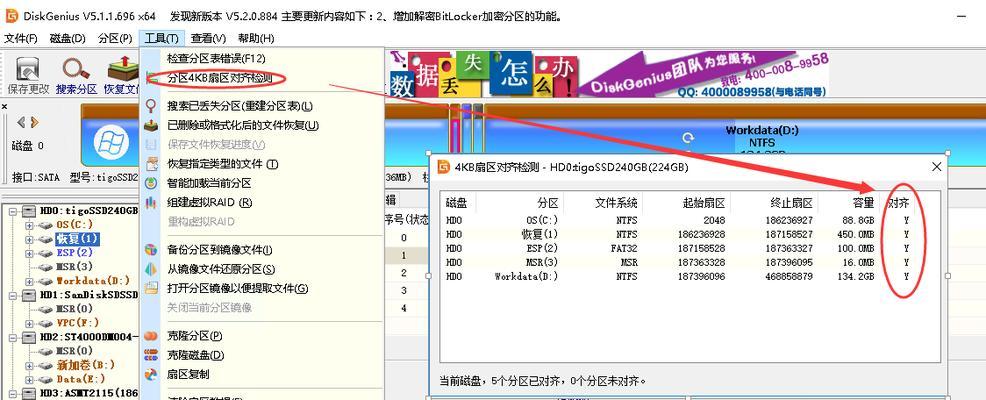Expand the Data(E:) partition node
This screenshot has height=400, width=986.
[29, 379]
